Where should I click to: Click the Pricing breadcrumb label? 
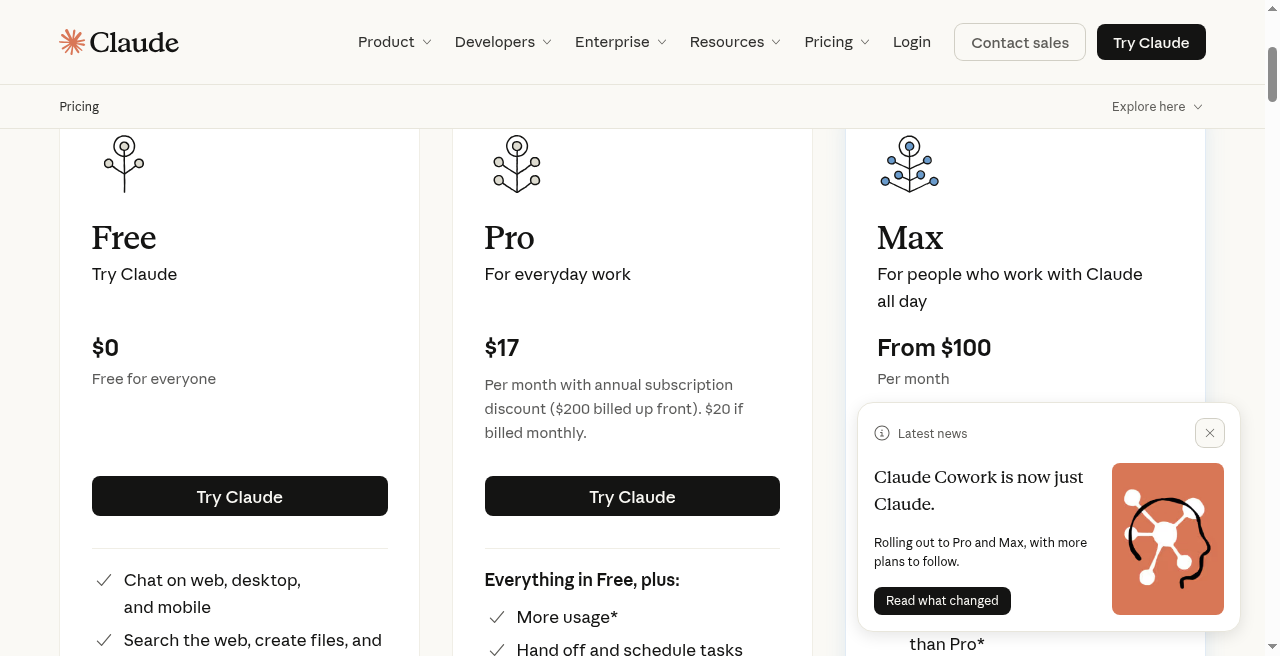(79, 107)
